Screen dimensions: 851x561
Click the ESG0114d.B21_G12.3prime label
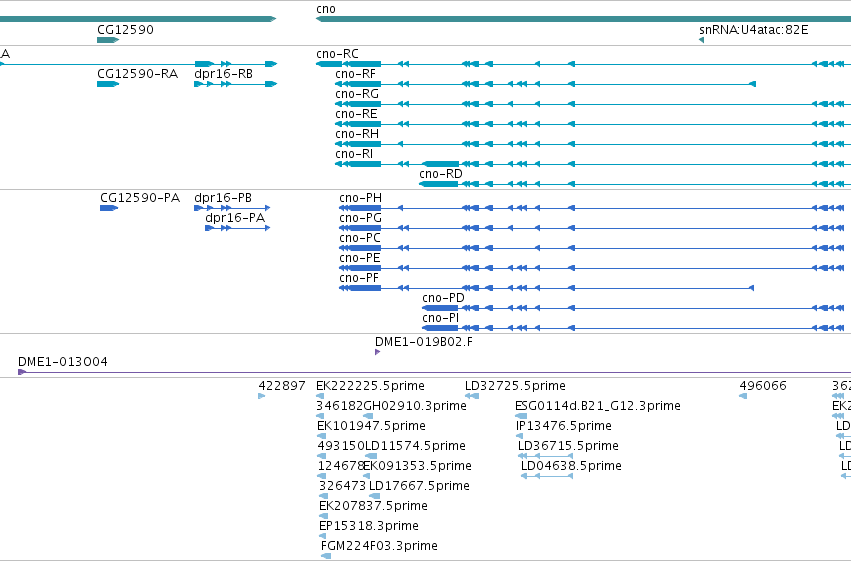click(x=598, y=406)
